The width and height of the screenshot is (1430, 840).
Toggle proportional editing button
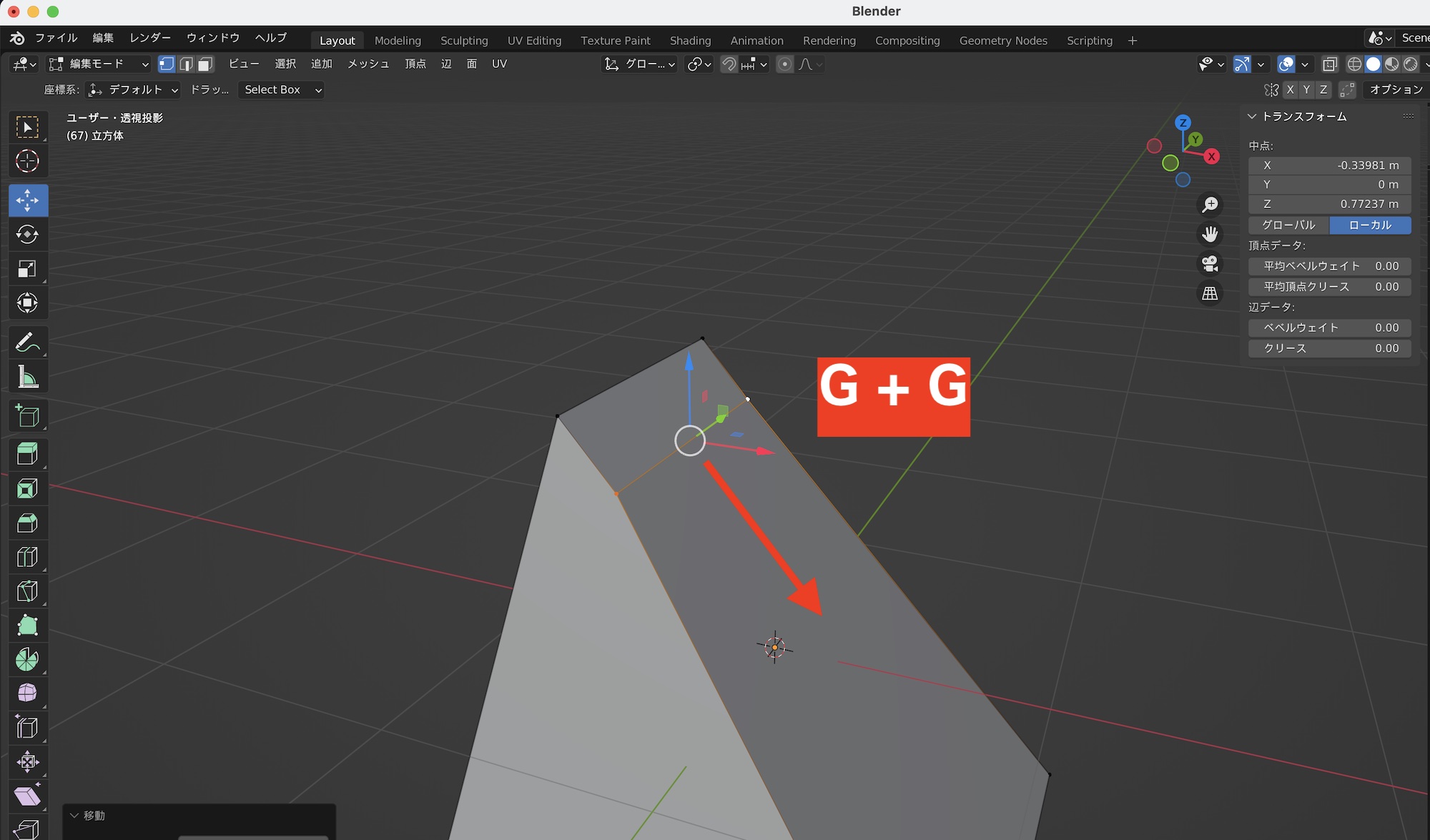point(784,64)
